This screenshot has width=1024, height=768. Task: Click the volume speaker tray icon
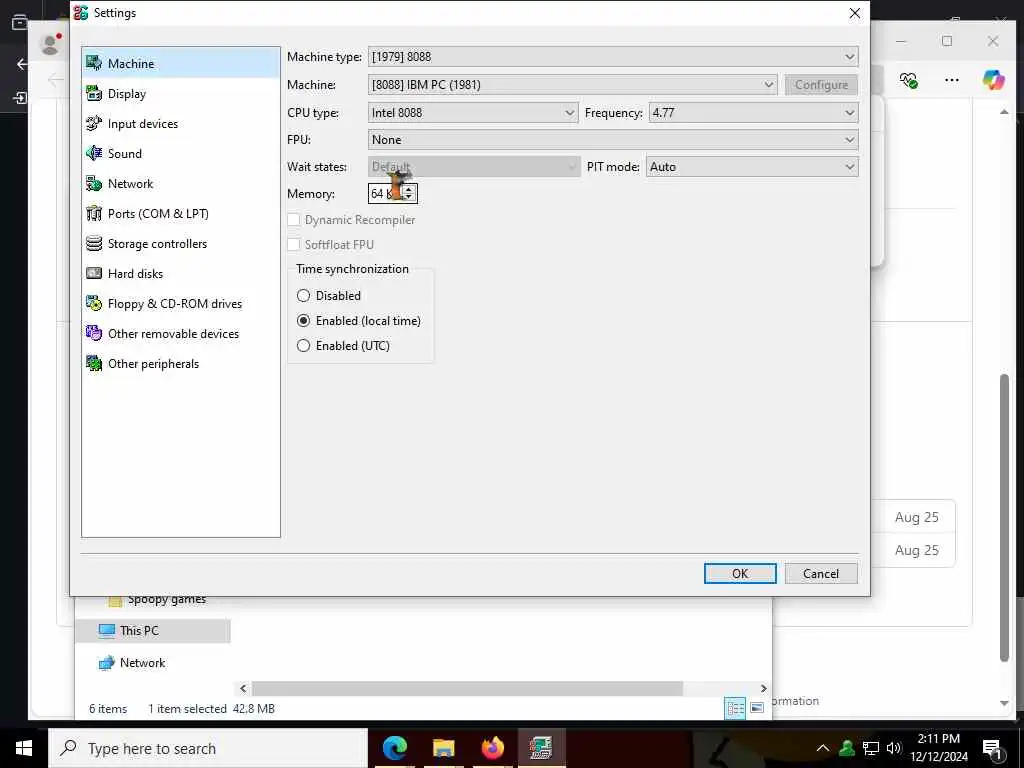pyautogui.click(x=893, y=748)
